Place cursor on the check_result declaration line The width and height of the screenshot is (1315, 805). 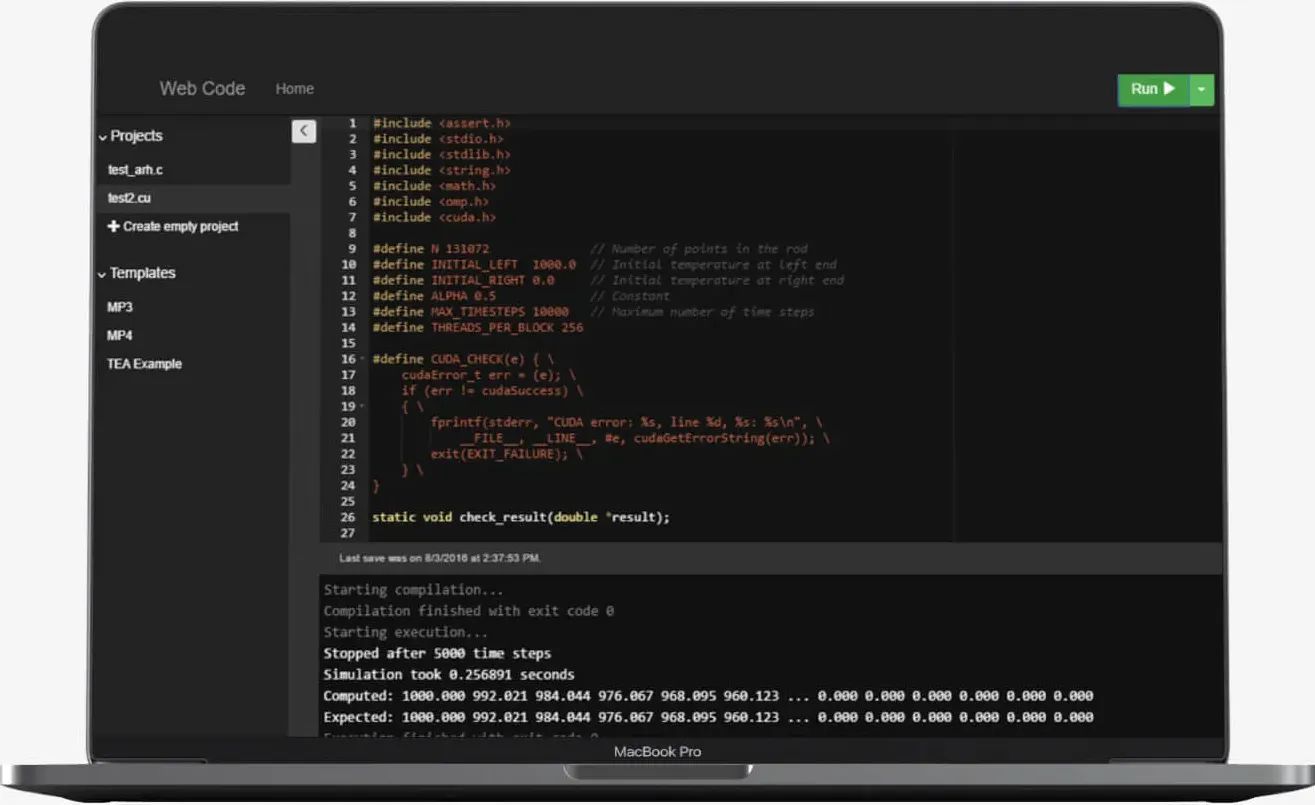tap(520, 517)
